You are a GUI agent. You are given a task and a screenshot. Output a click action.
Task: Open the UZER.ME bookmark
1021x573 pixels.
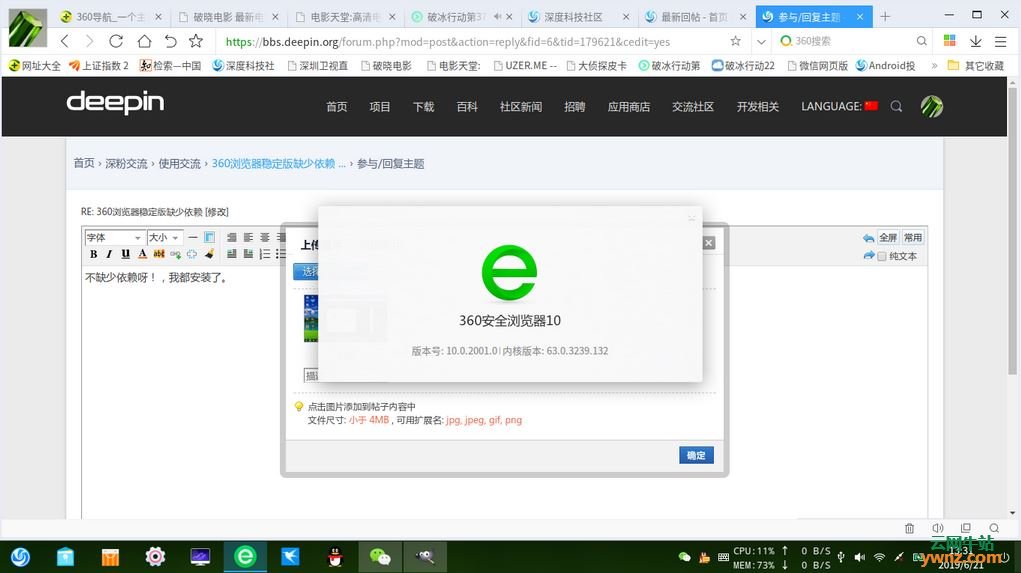tap(525, 66)
